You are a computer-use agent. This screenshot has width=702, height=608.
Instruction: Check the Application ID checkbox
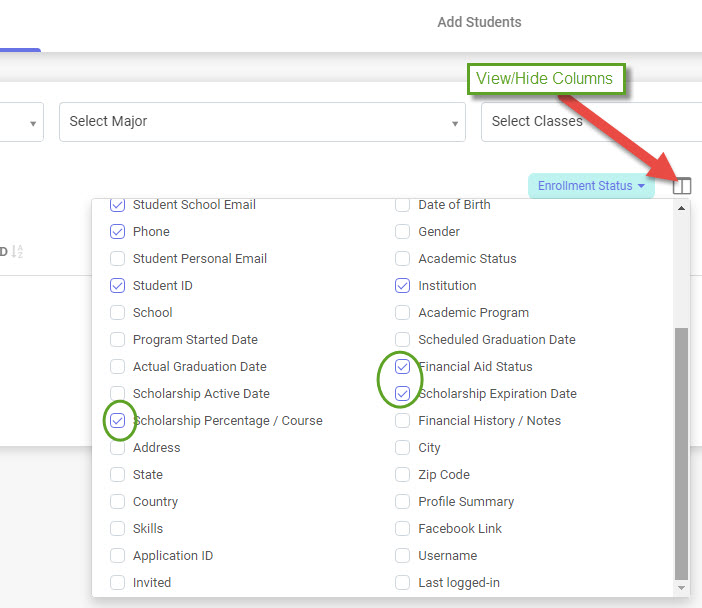pos(117,556)
